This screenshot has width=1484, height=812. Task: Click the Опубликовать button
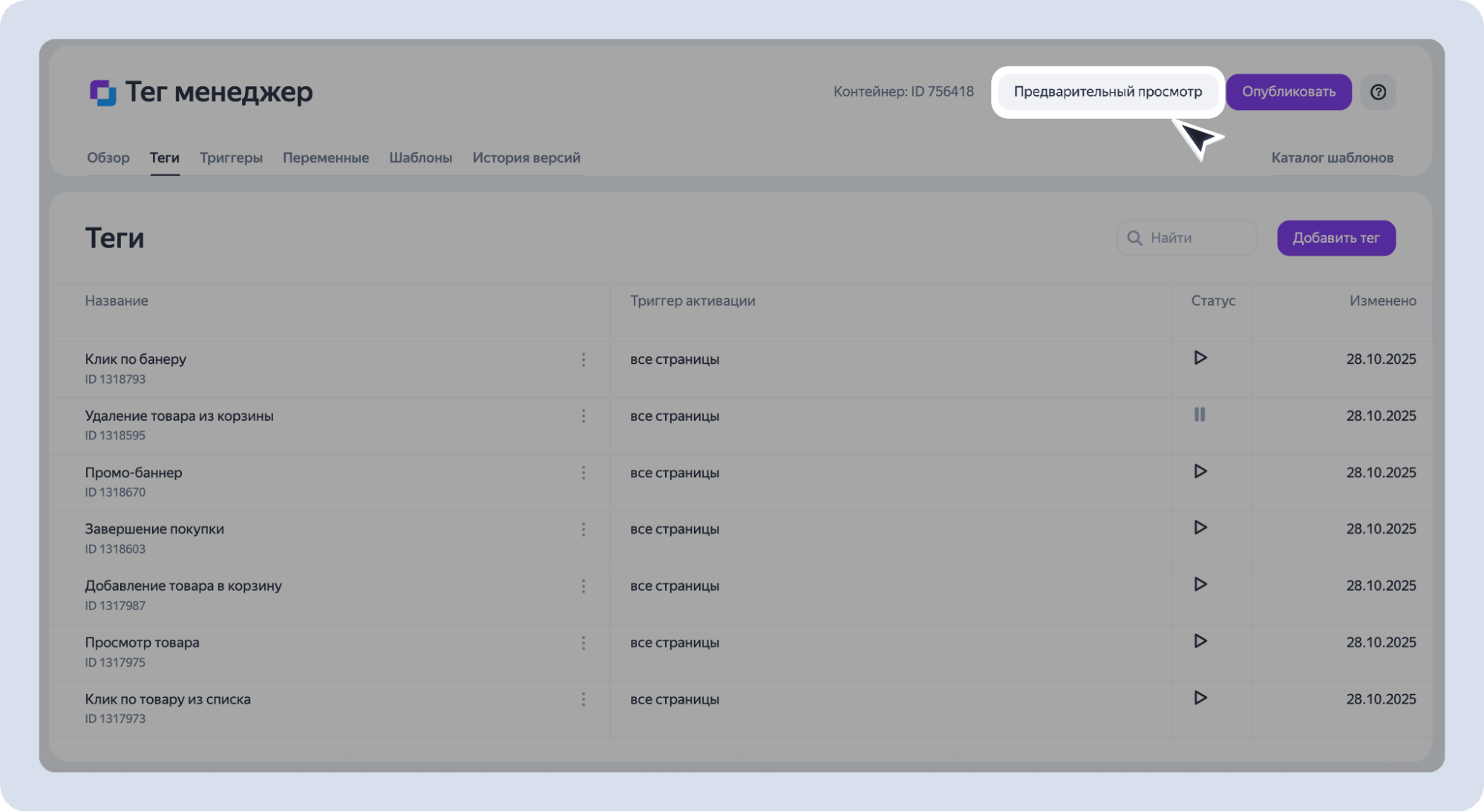(1289, 92)
